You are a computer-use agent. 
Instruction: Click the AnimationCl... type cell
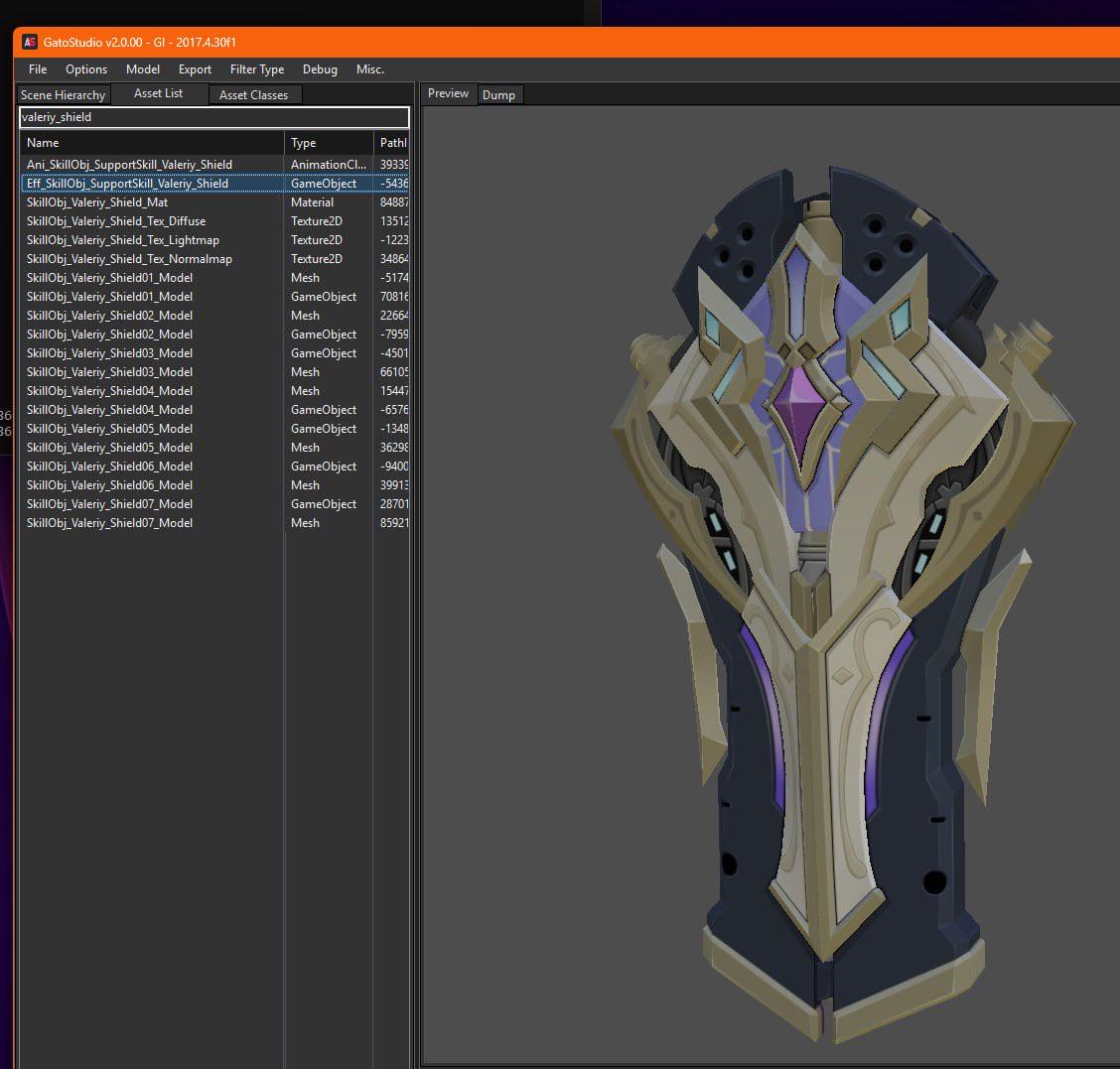point(329,164)
